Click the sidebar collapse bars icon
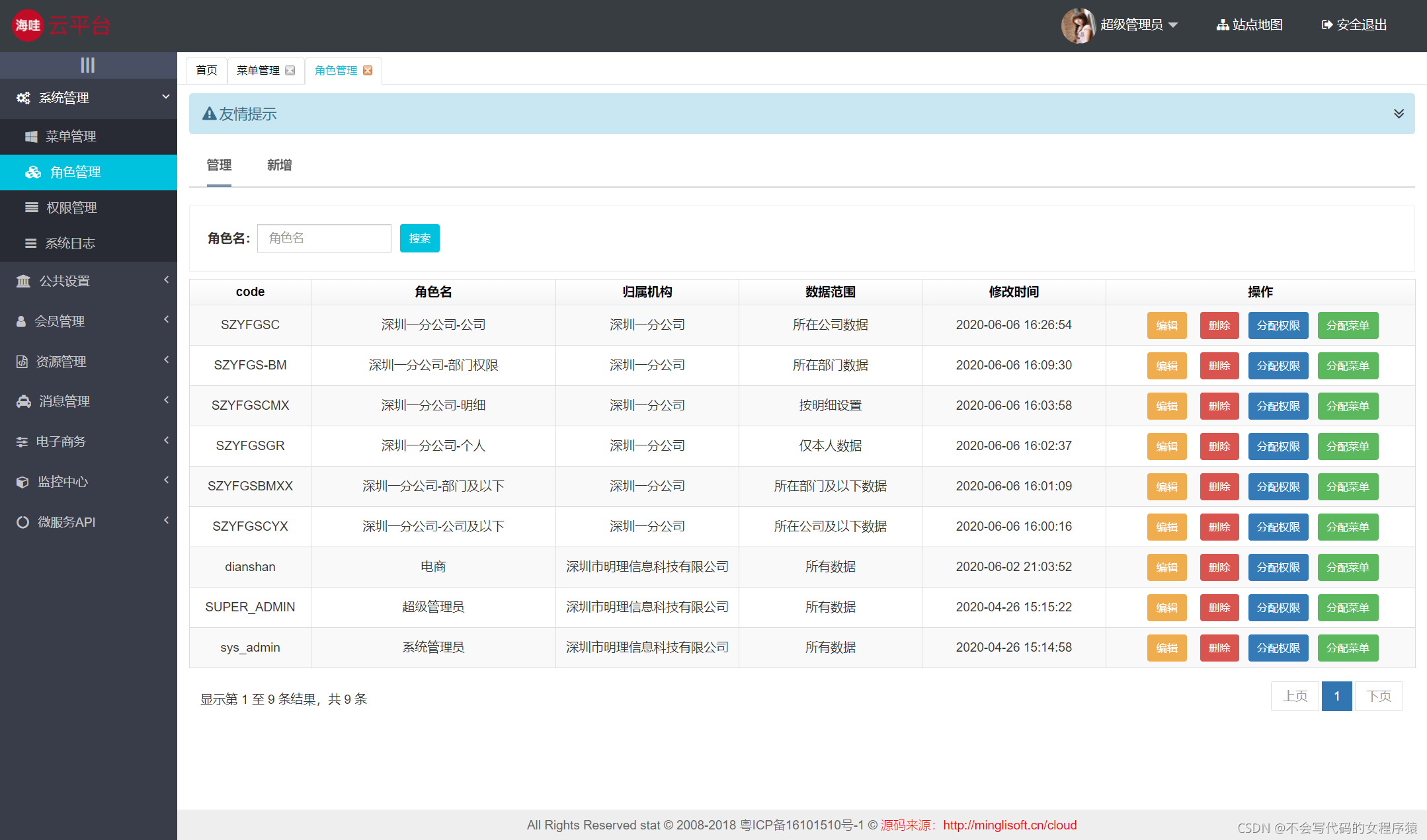This screenshot has width=1427, height=840. point(87,65)
